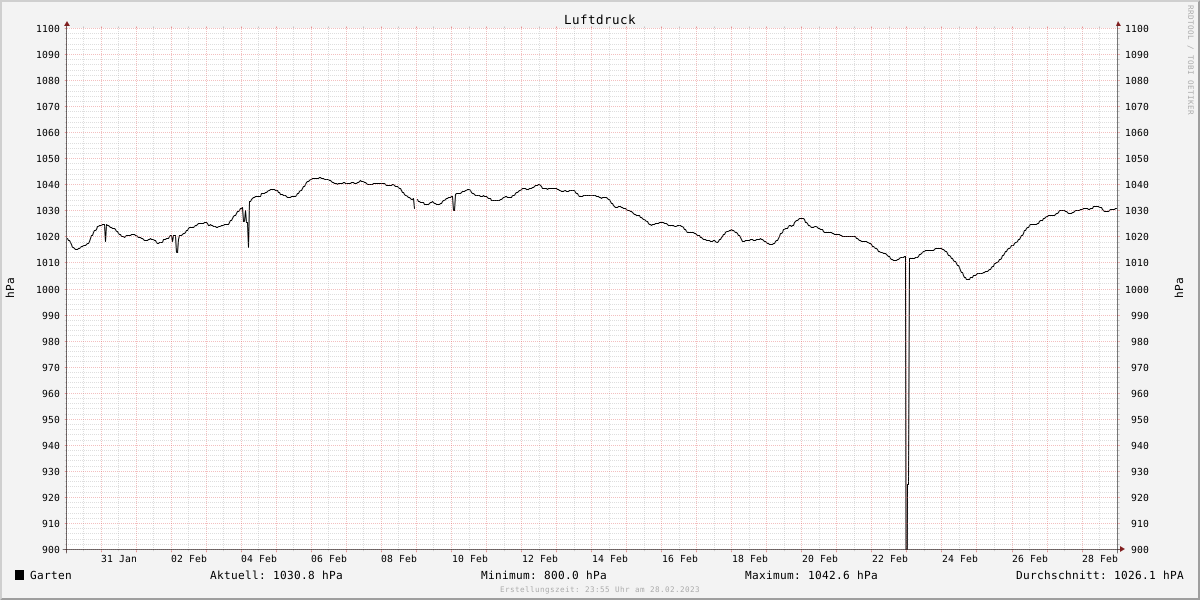Click the Erstellungszeit timestamp footer text
Screen dimensions: 1200x600
pos(600,589)
